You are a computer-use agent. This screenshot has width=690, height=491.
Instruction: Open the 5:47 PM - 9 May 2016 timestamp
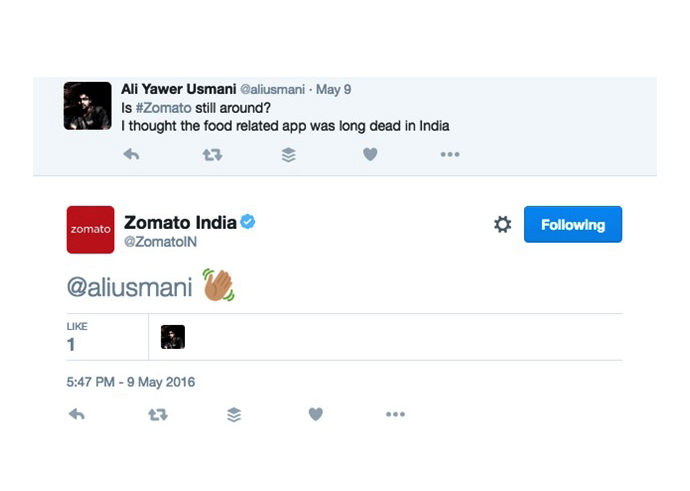click(x=130, y=382)
